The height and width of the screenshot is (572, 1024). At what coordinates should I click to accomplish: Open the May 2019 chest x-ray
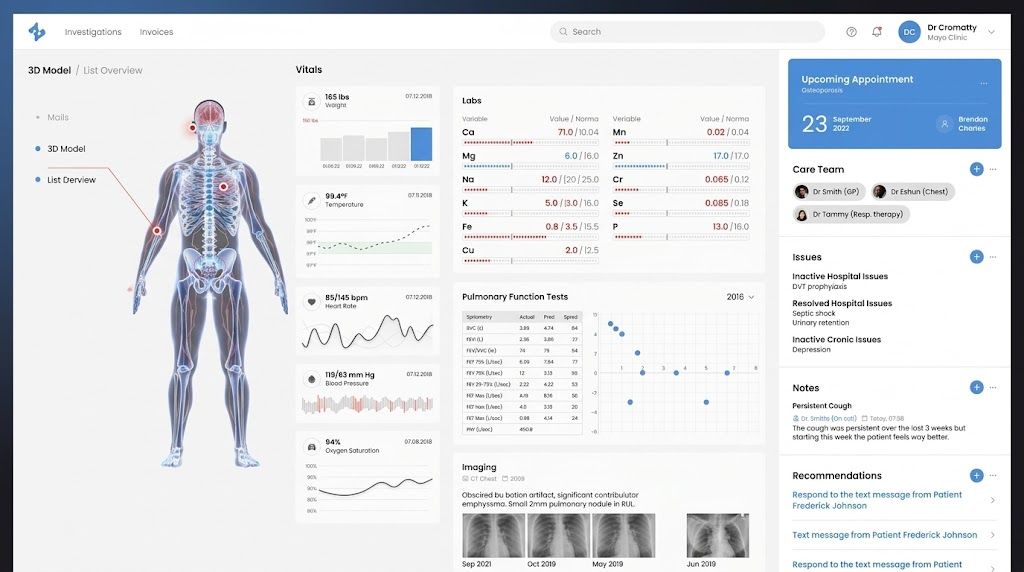[x=623, y=535]
